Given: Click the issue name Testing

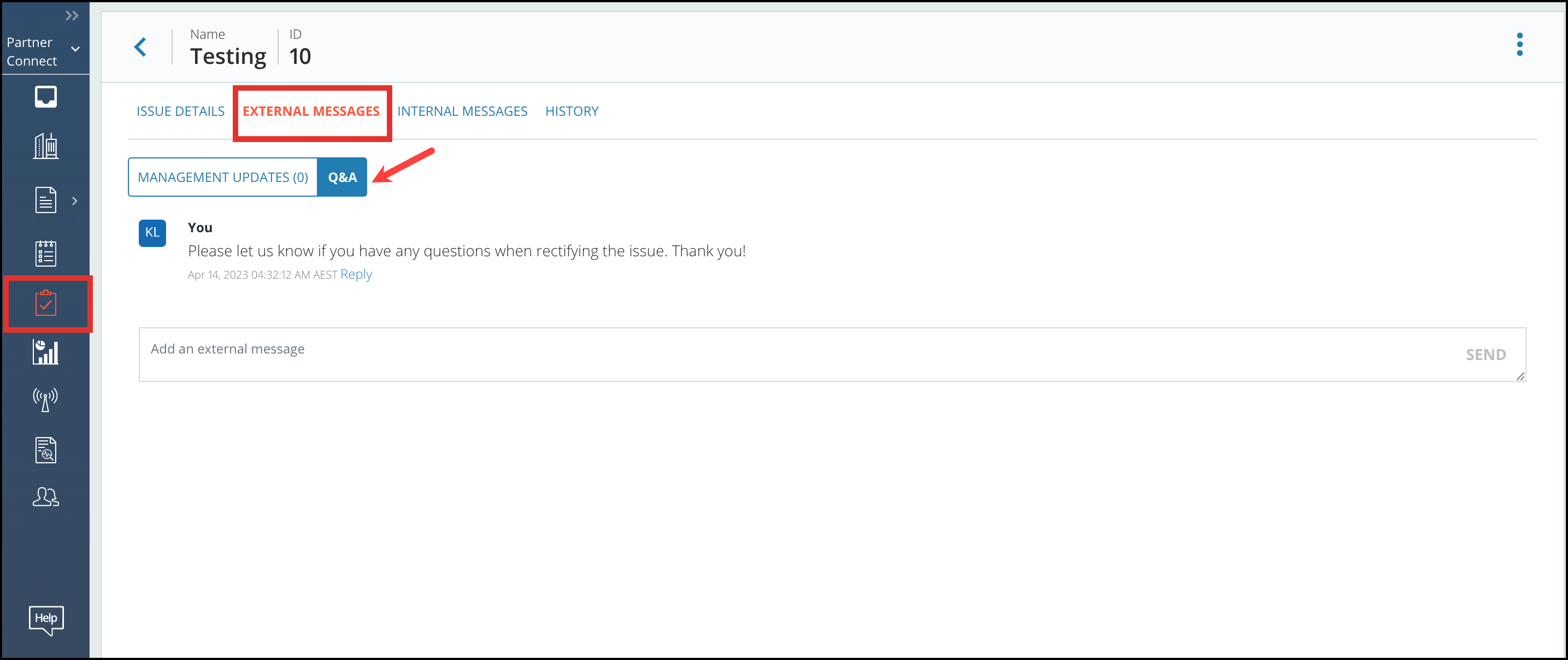Looking at the screenshot, I should click(x=228, y=57).
